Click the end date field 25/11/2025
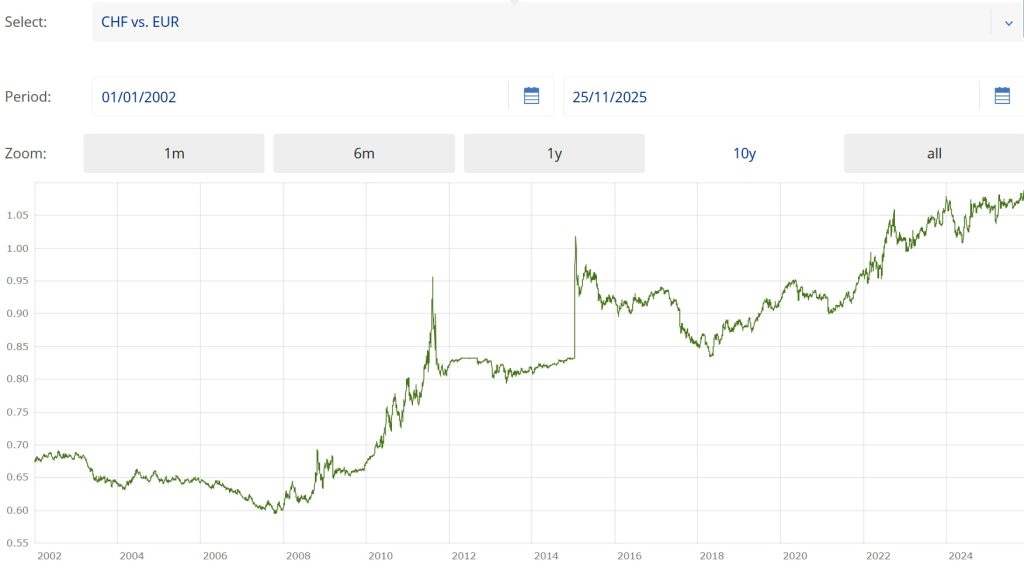 (770, 97)
